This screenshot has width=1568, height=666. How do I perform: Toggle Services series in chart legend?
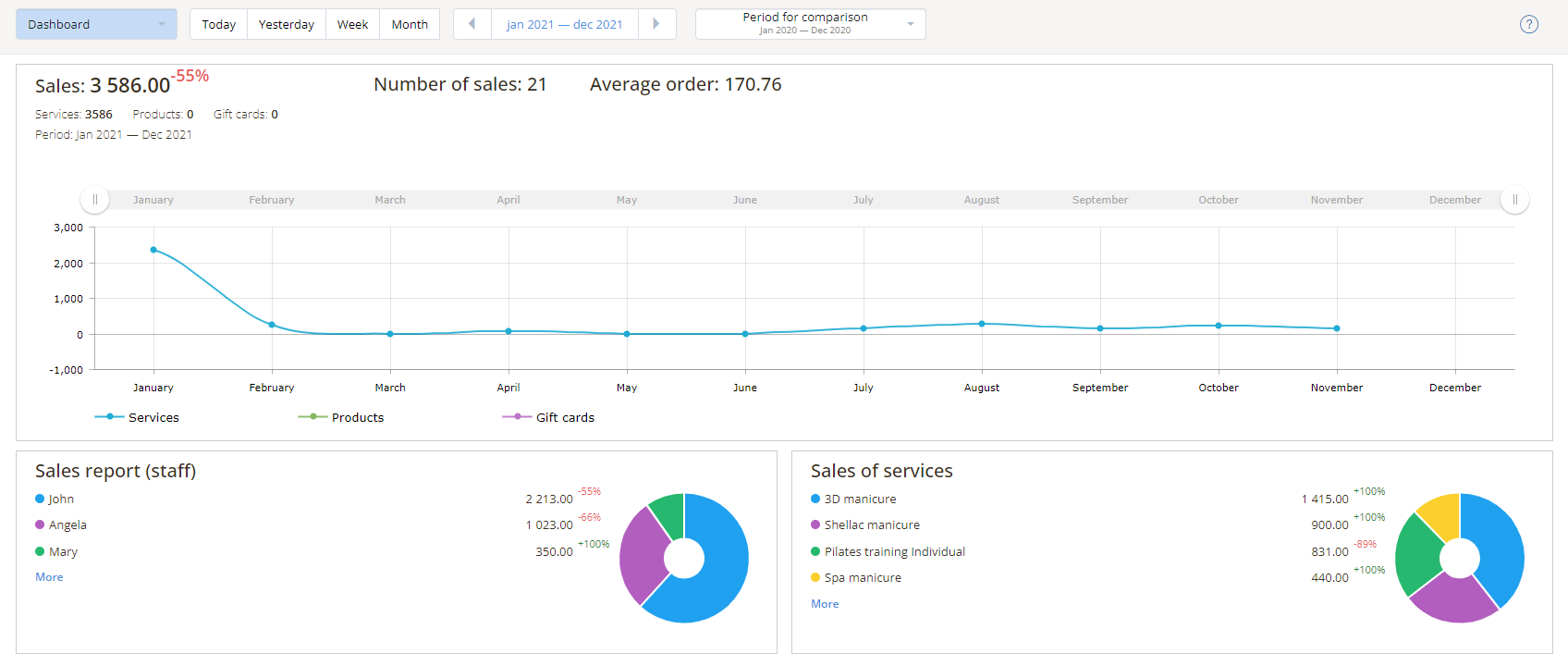click(x=137, y=417)
